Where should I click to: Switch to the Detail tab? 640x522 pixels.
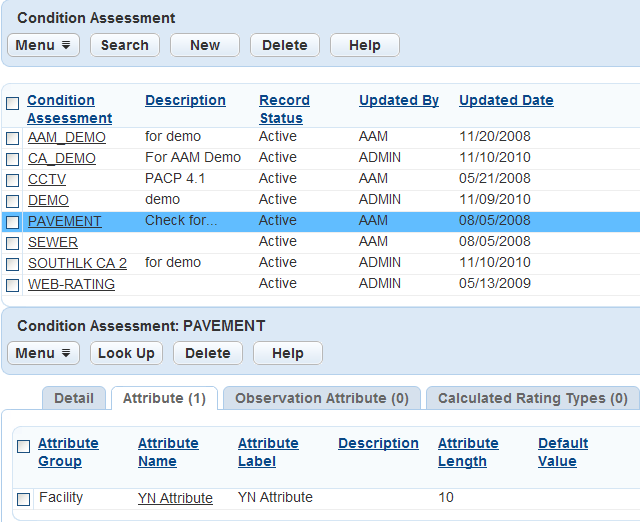pyautogui.click(x=74, y=398)
